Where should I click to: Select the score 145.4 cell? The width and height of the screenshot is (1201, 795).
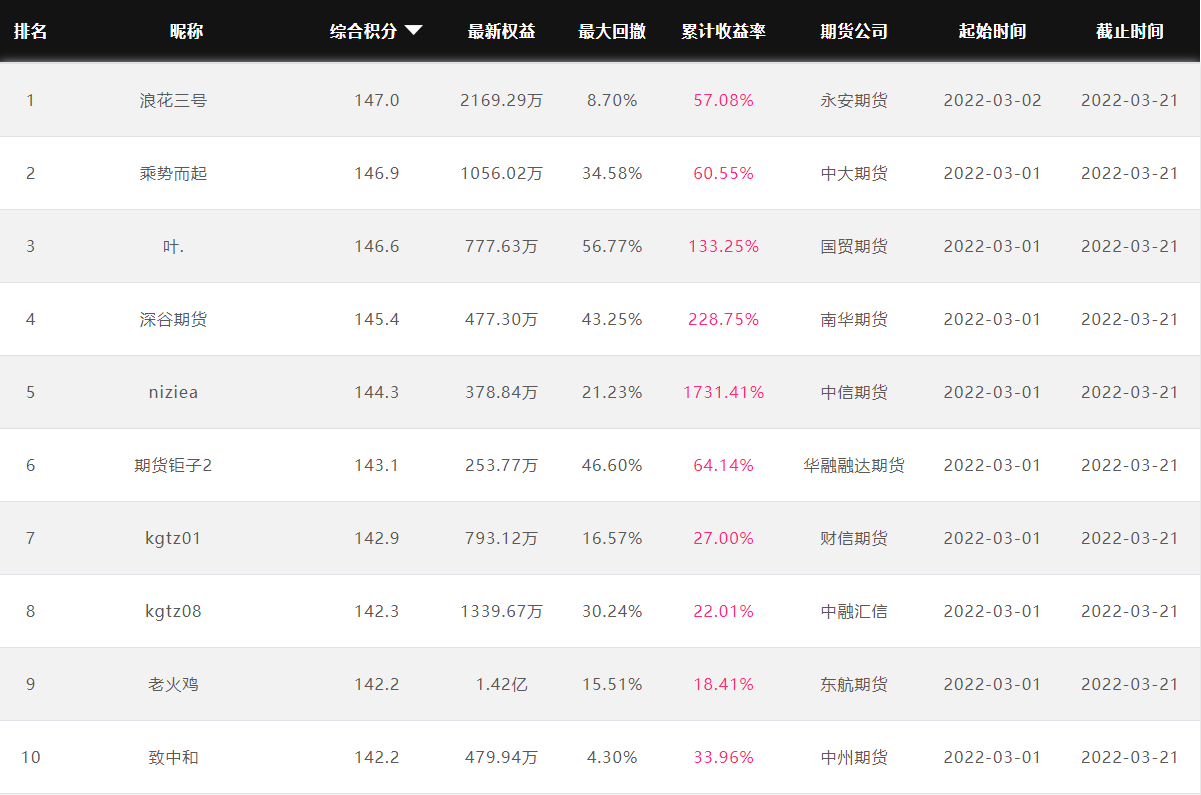[x=377, y=319]
